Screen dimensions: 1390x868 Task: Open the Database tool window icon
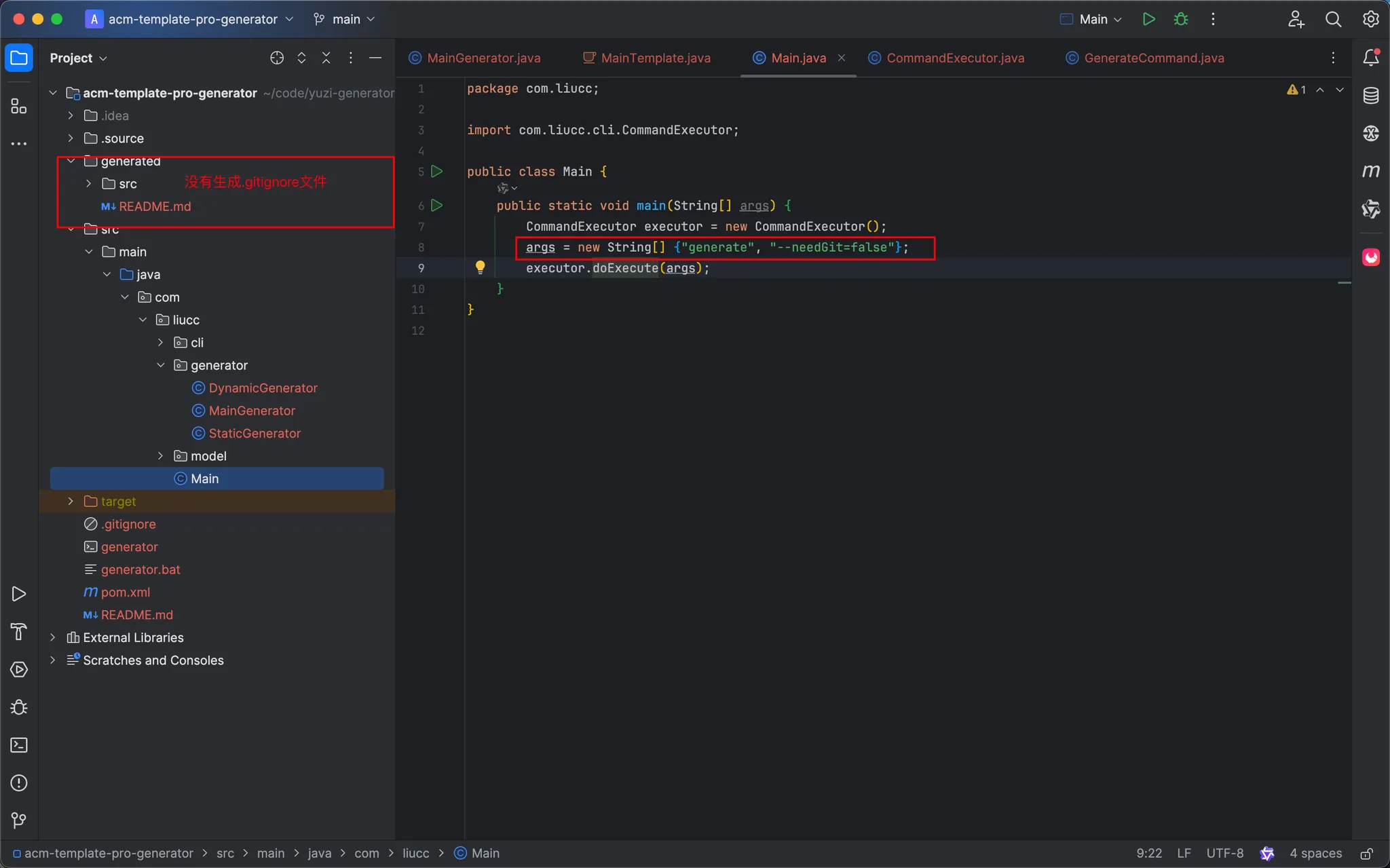click(1370, 96)
